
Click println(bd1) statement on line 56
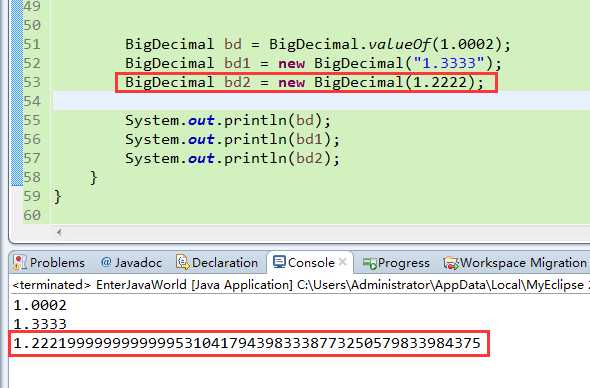(x=233, y=139)
